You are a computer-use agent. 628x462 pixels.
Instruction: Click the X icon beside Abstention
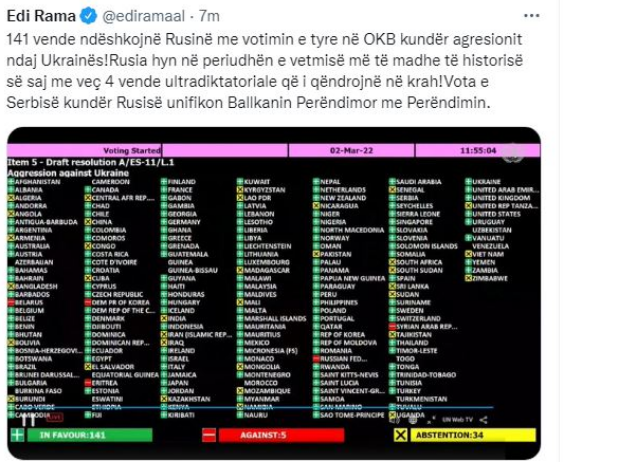(400, 435)
